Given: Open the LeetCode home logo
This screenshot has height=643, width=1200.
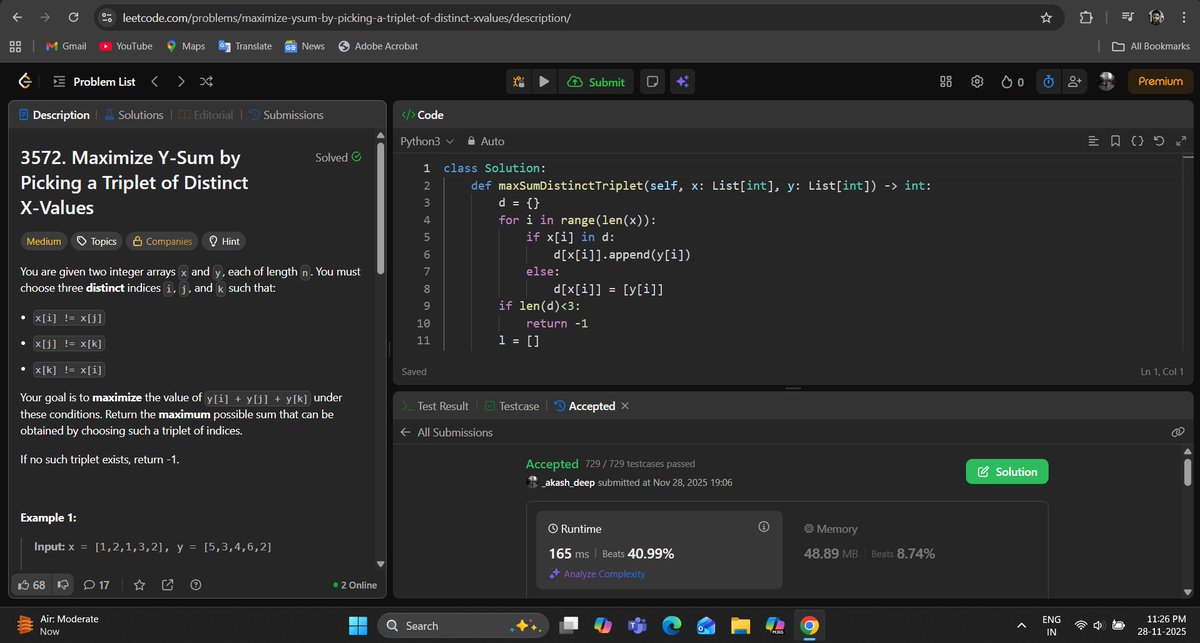Looking at the screenshot, I should [x=25, y=82].
